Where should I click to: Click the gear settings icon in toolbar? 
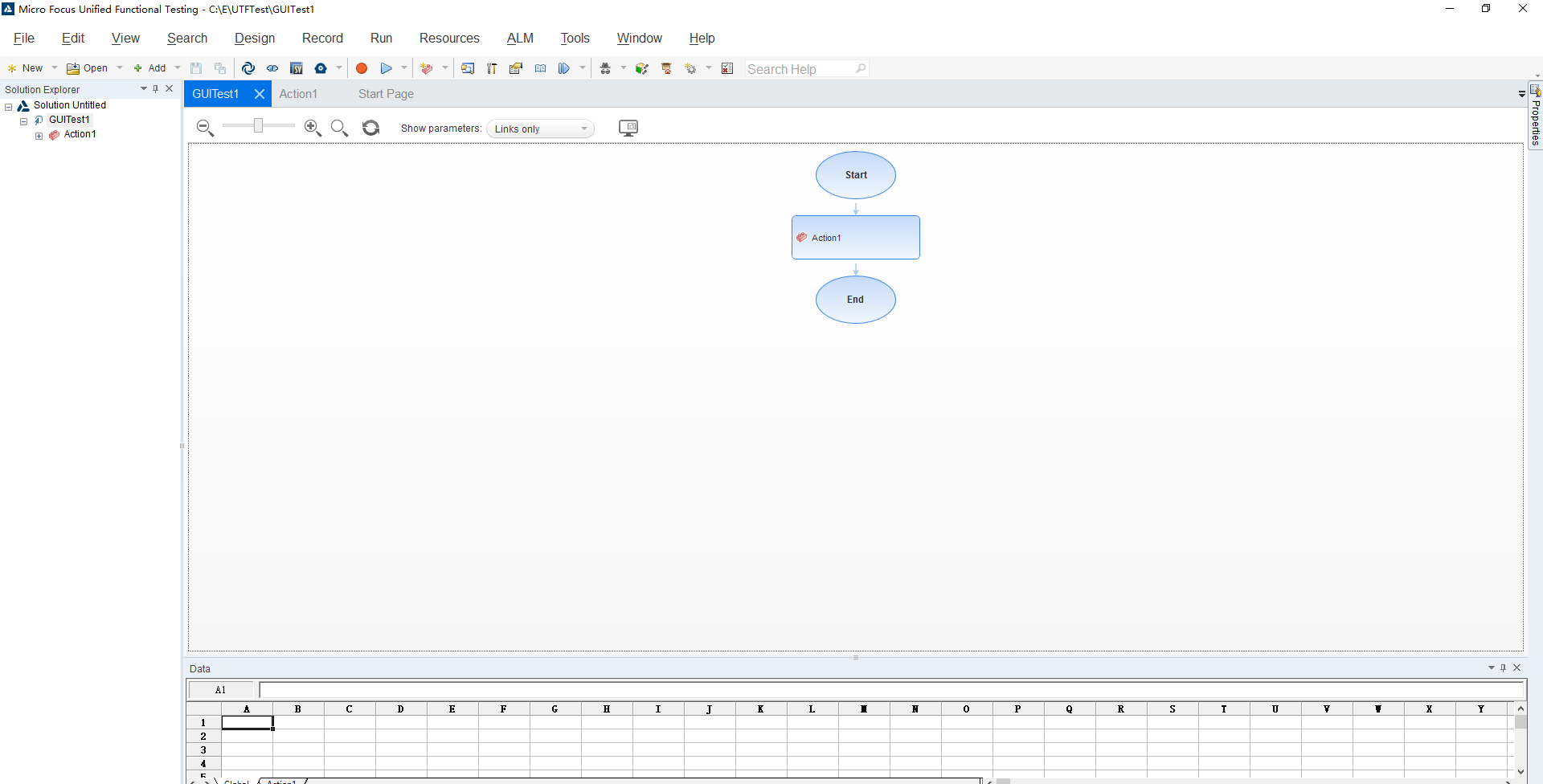click(x=690, y=68)
